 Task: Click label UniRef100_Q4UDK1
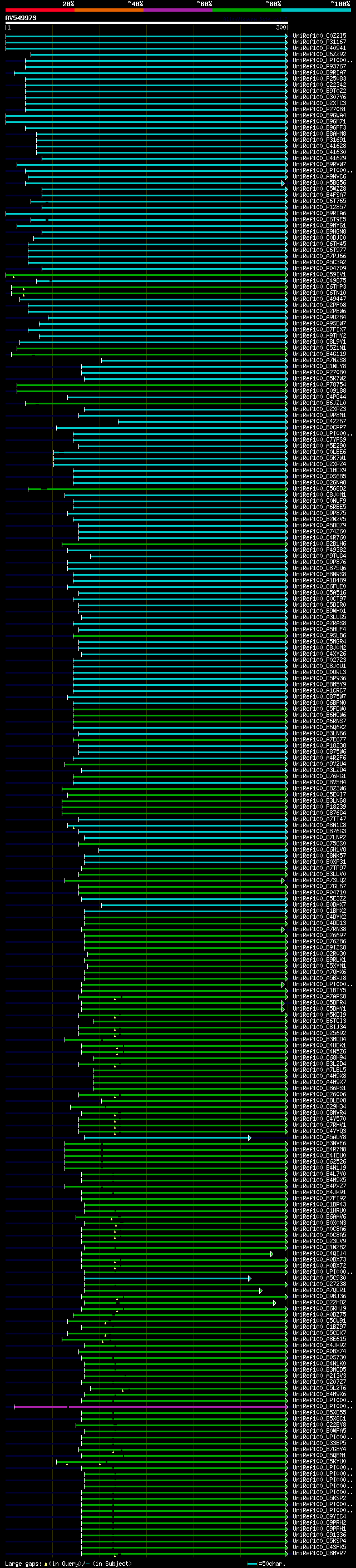(x=319, y=1045)
